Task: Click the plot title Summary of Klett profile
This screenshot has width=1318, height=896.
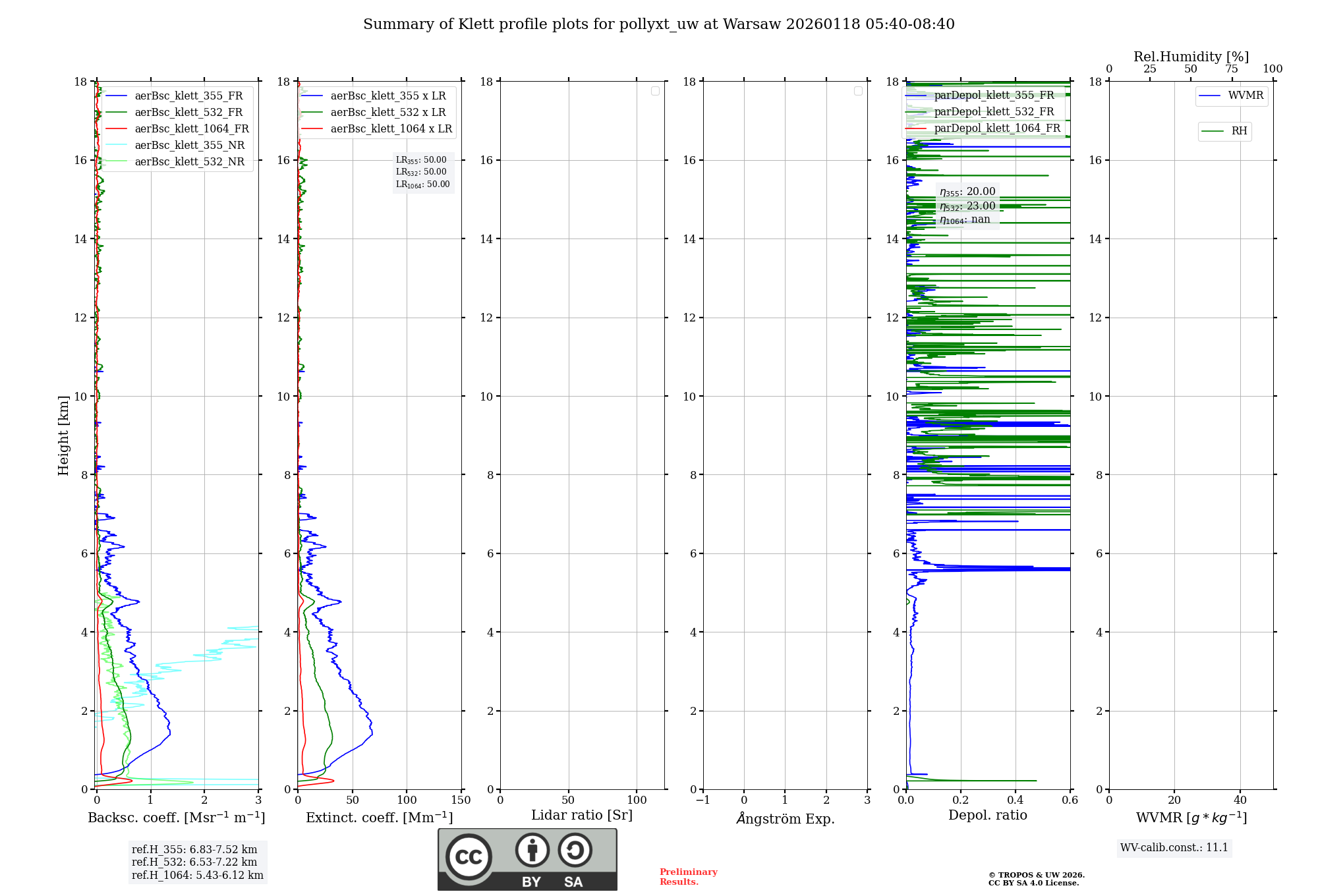Action: click(658, 24)
